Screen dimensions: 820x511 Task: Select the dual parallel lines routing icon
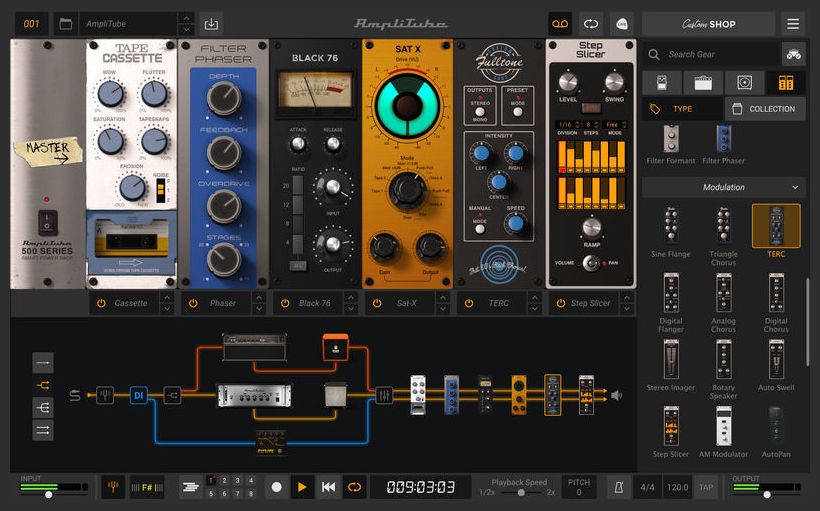pos(43,430)
